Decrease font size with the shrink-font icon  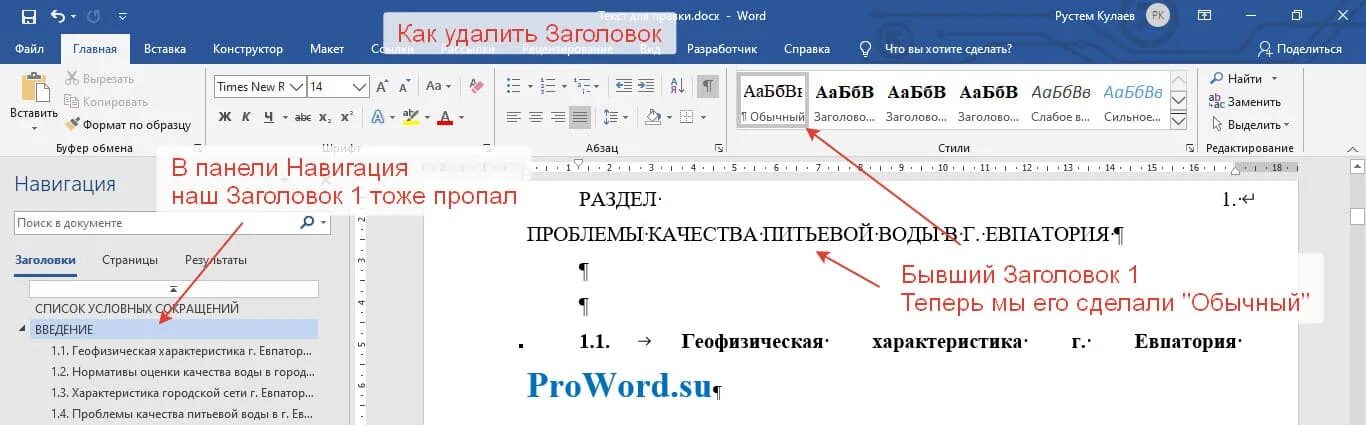[x=404, y=87]
